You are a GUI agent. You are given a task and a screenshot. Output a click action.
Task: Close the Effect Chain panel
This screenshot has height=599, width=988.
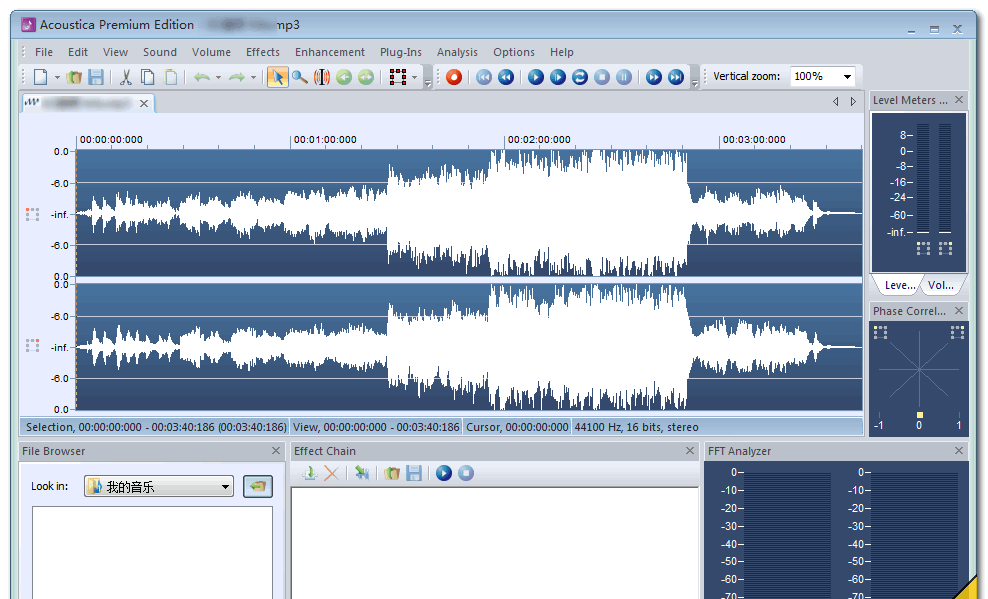pos(689,450)
